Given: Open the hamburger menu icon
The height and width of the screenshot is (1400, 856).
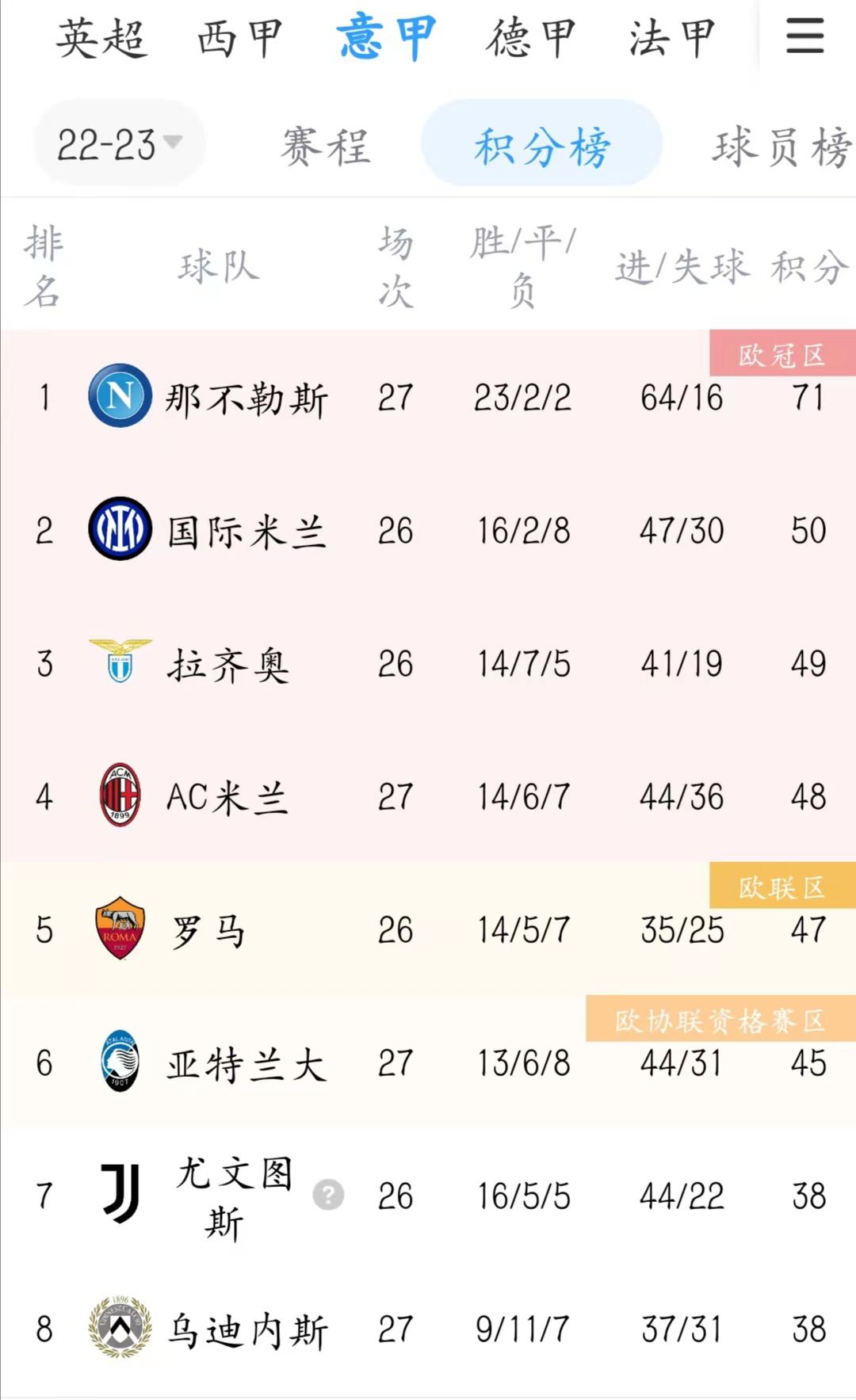Looking at the screenshot, I should [x=804, y=36].
